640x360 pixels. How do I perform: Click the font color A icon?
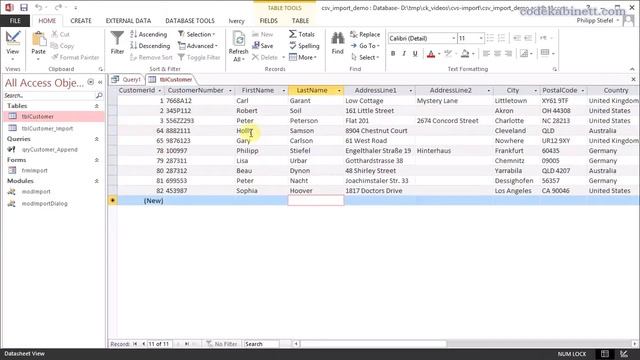[431, 53]
